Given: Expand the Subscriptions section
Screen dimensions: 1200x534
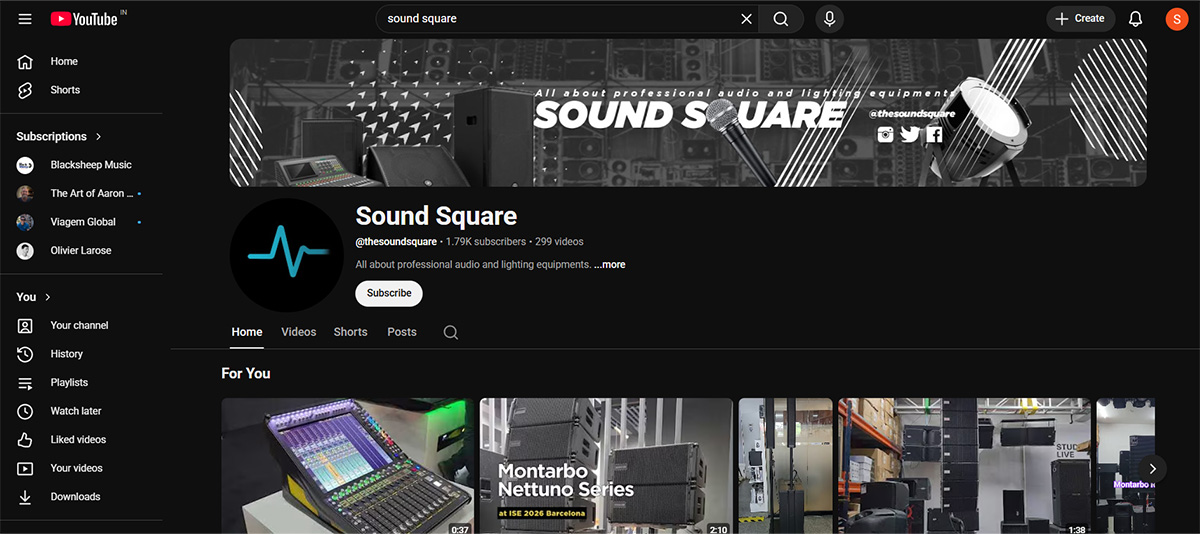Looking at the screenshot, I should [59, 137].
